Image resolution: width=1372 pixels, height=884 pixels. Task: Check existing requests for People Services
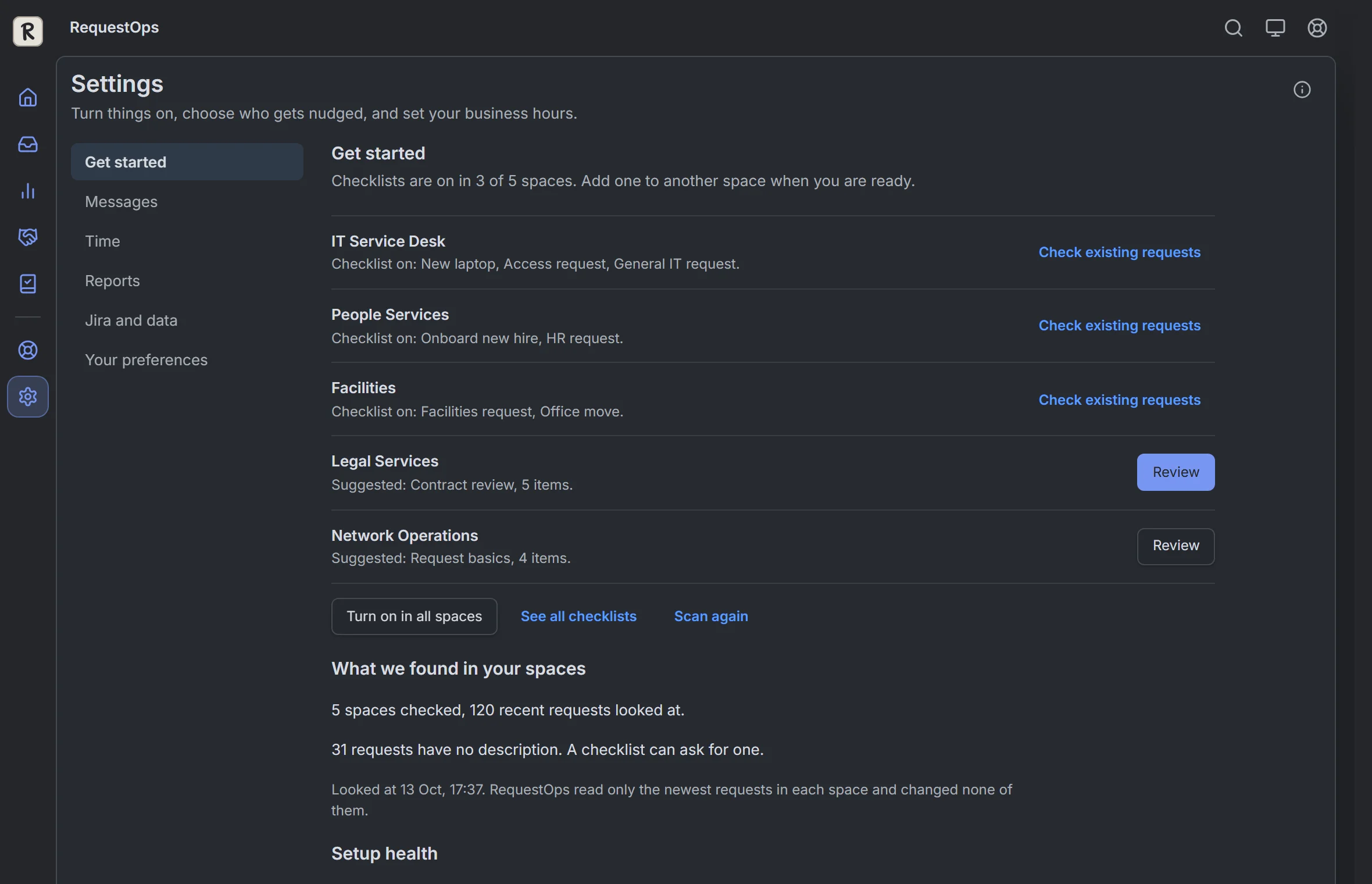point(1119,325)
